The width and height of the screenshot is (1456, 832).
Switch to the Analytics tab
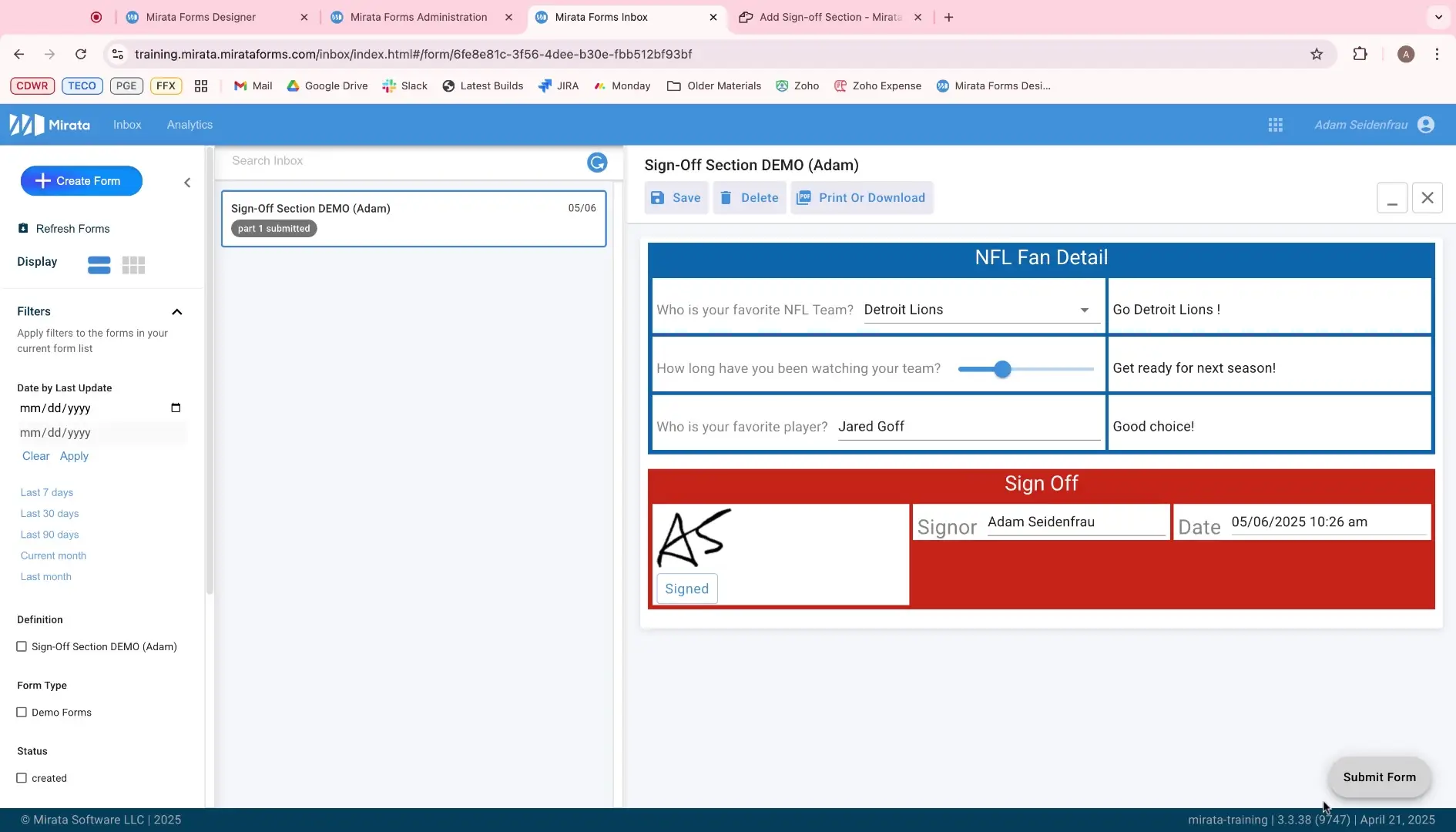click(189, 124)
